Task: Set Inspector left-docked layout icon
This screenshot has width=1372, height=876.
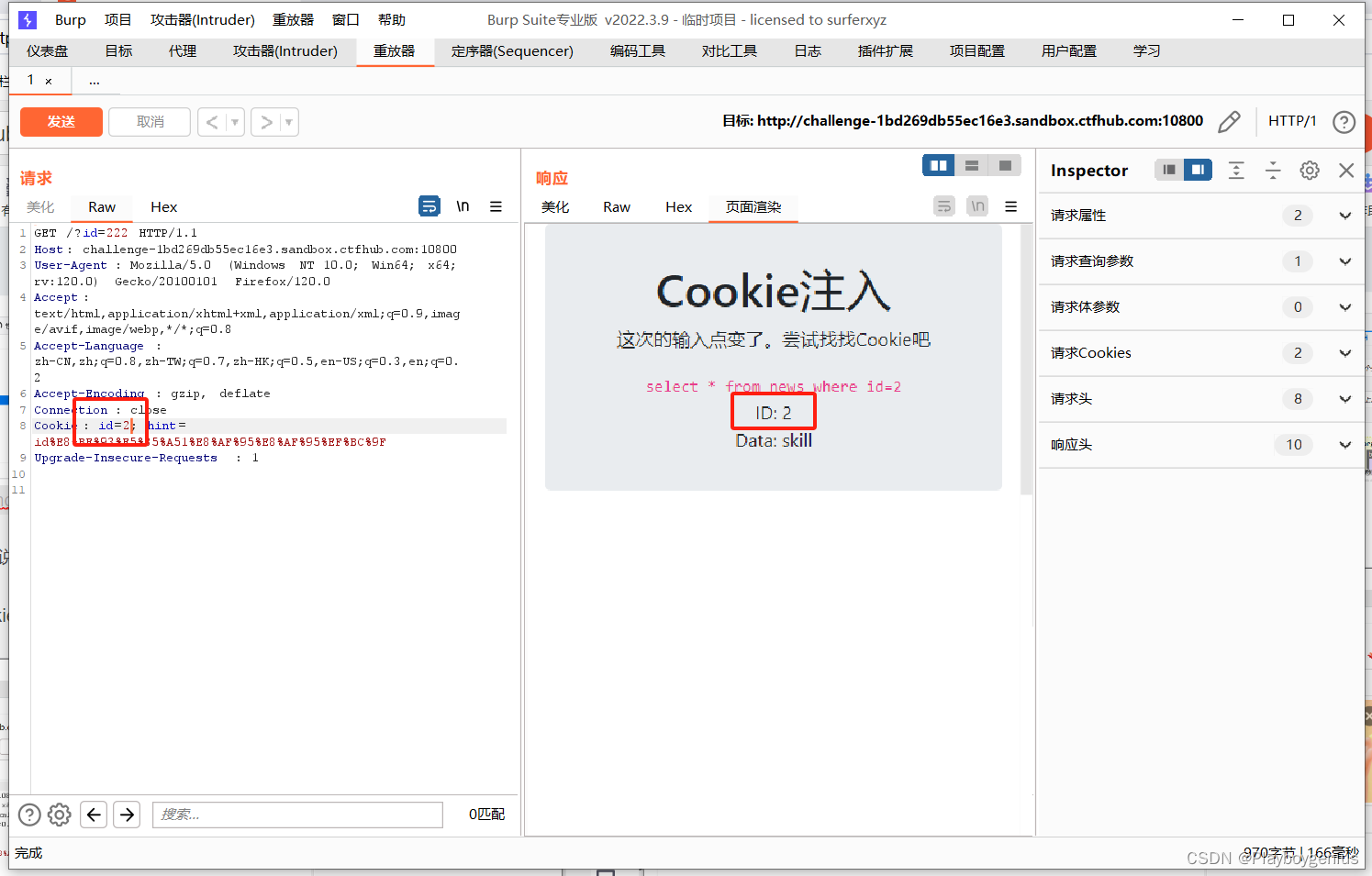Action: tap(1168, 170)
